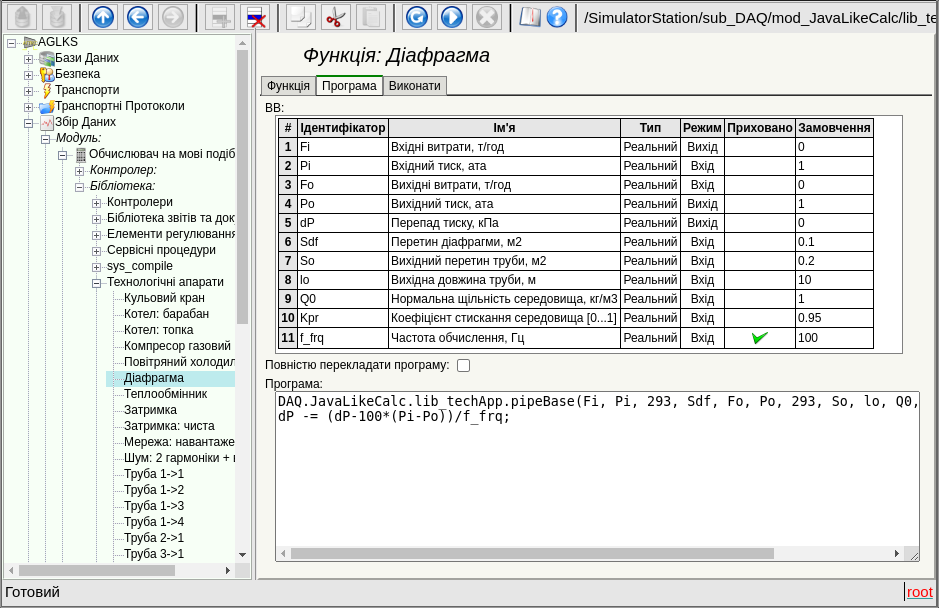Expand the 'Контролери' library node
This screenshot has width=939, height=608.
pyautogui.click(x=97, y=203)
